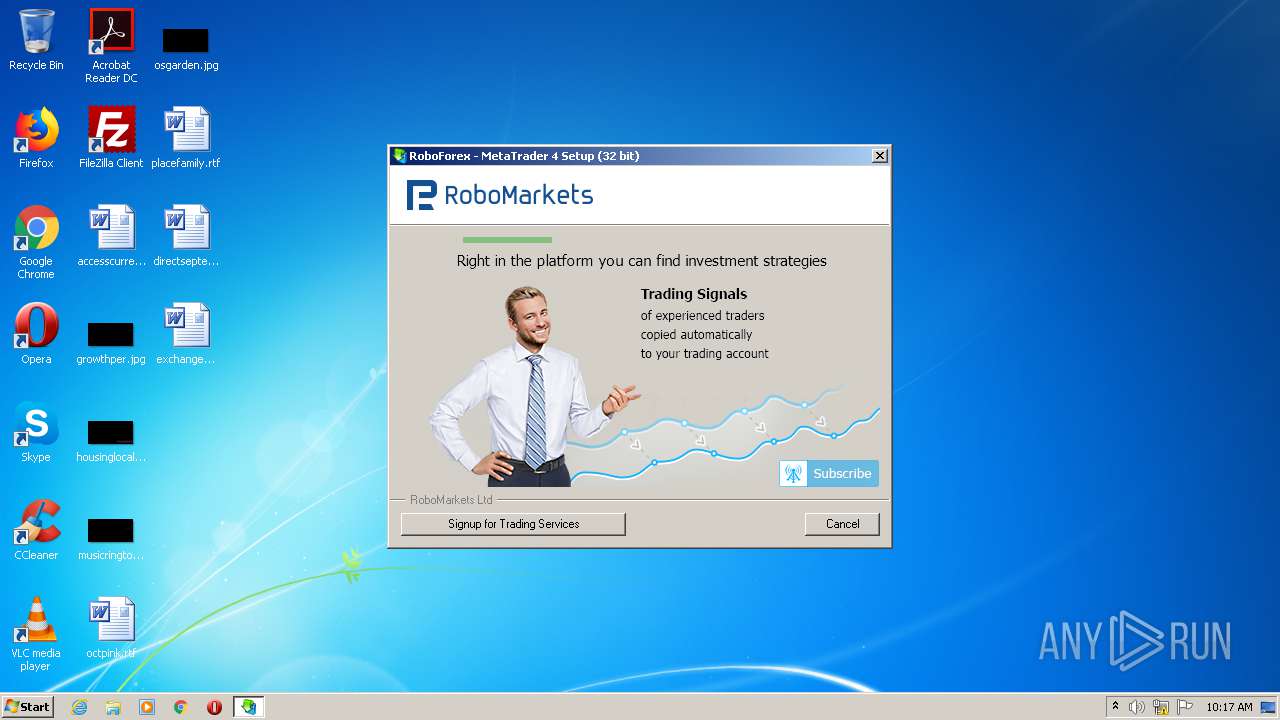Viewport: 1280px width, 720px height.
Task: Open Action Center flag icon
Action: coord(1185,707)
